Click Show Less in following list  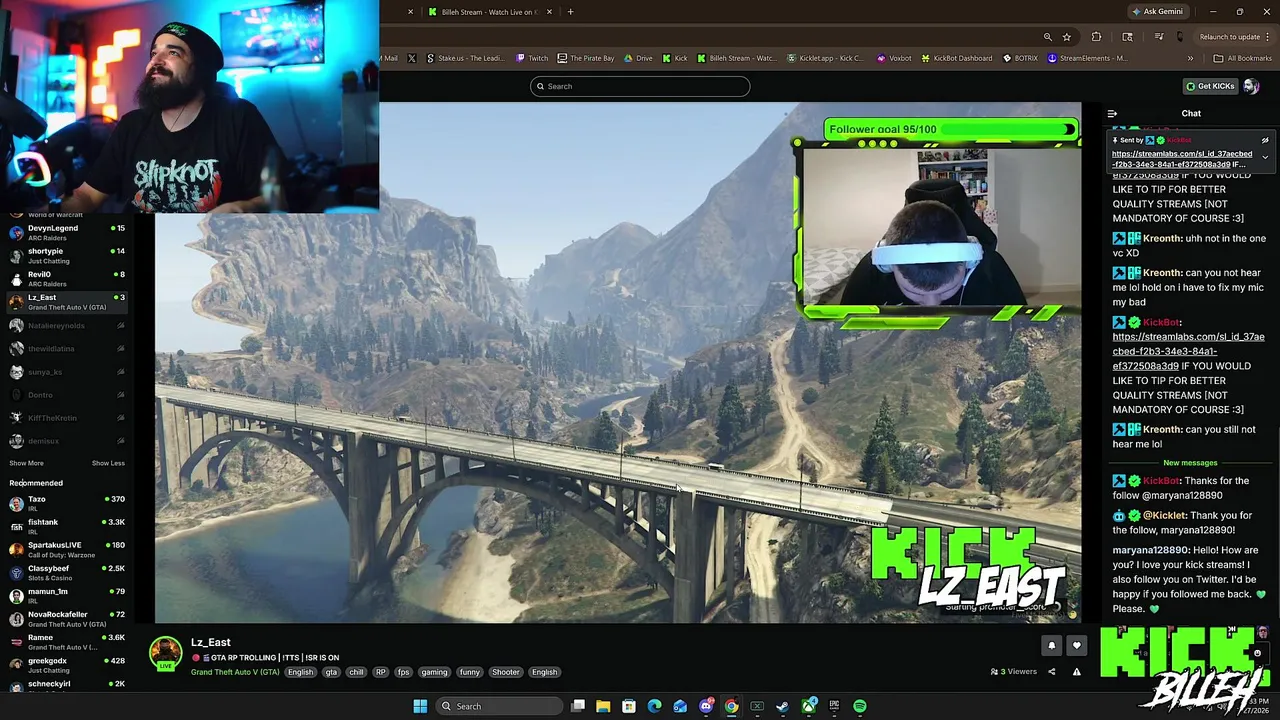[108, 463]
